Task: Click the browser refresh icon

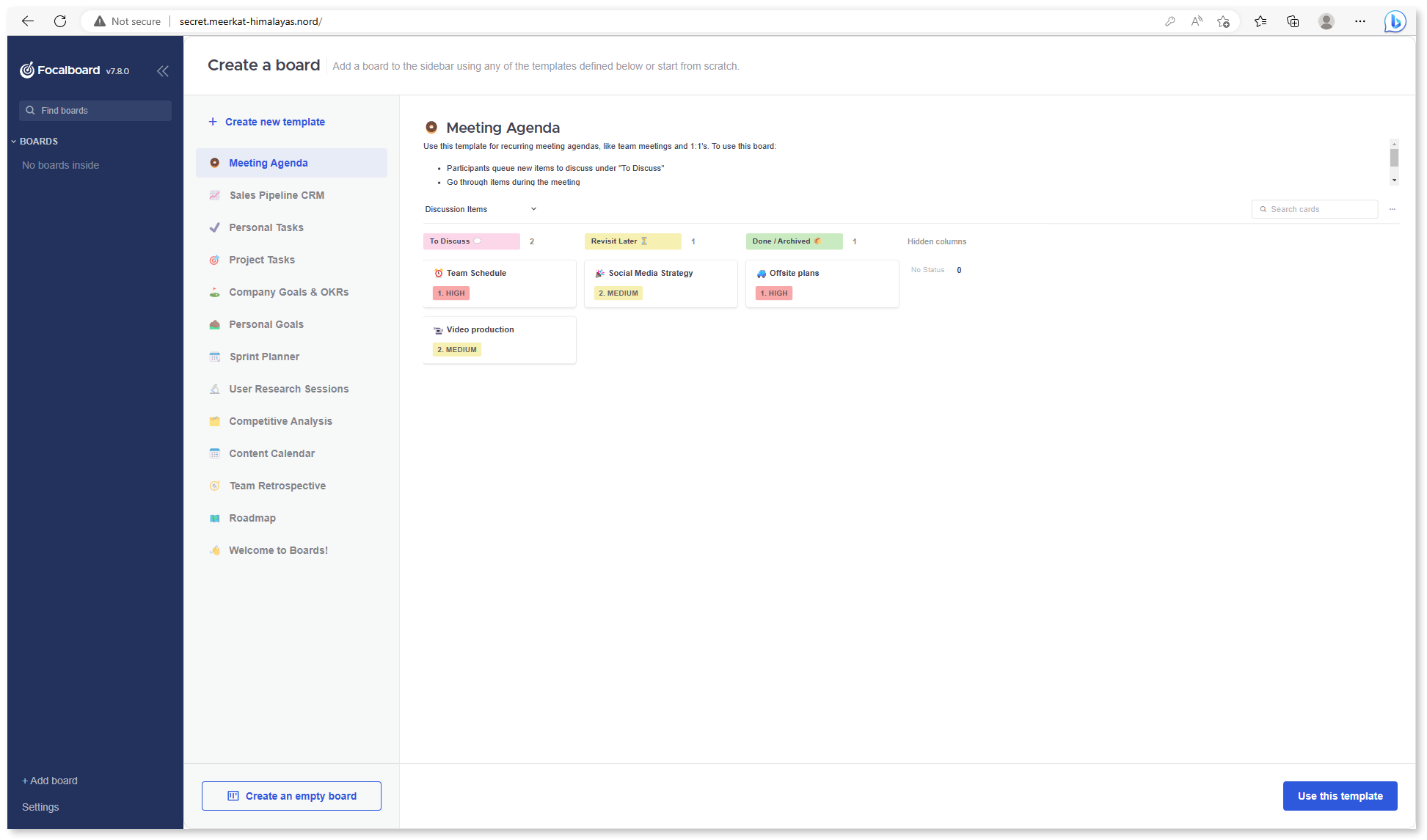Action: [x=60, y=21]
